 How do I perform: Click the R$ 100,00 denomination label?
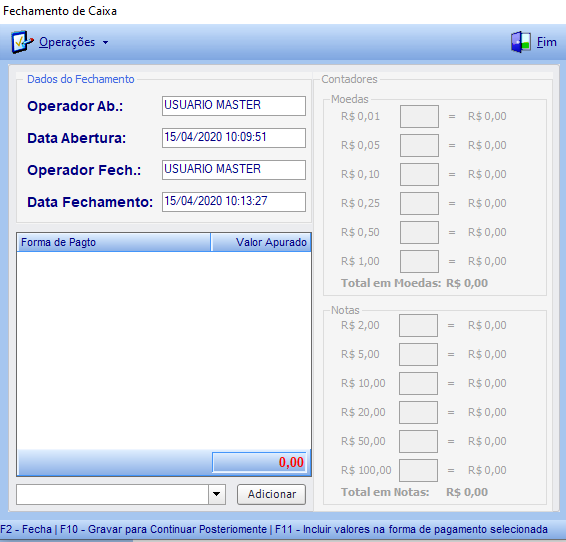tap(366, 470)
